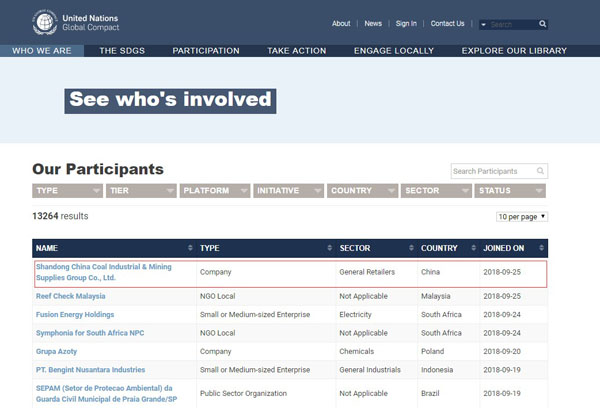The image size is (600, 408).
Task: Click the magnifier icon in top search
Action: point(543,24)
